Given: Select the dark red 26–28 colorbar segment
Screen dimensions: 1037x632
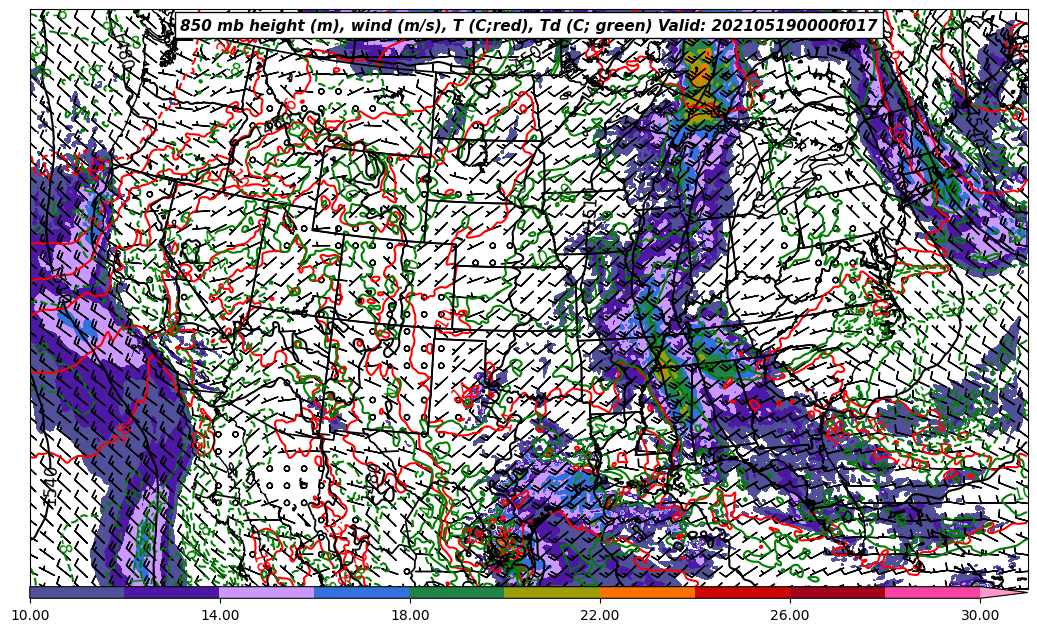Looking at the screenshot, I should pyautogui.click(x=837, y=593).
